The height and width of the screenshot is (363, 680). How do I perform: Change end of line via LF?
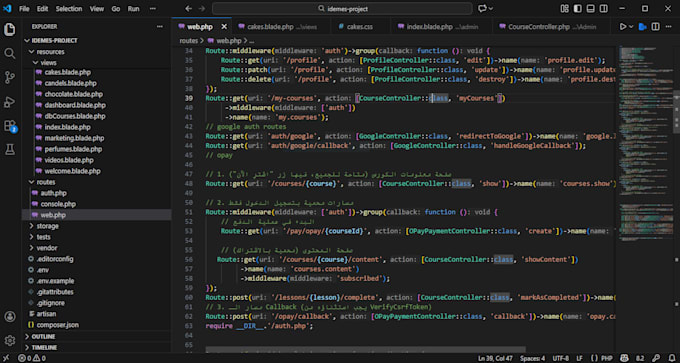tap(579, 358)
